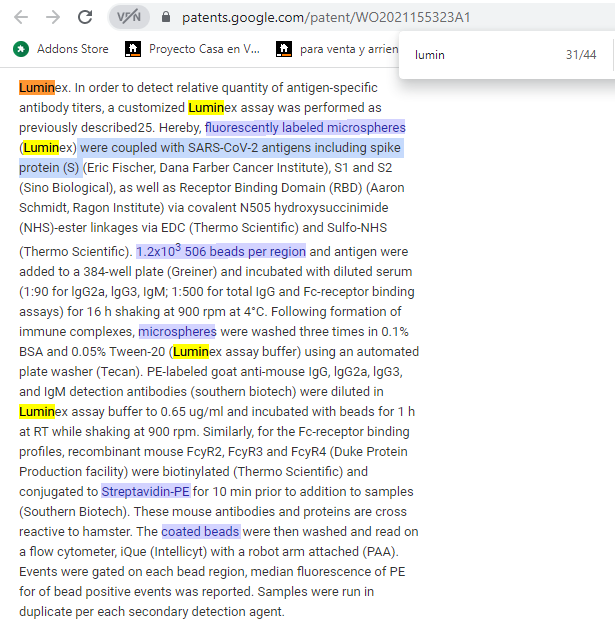Viewport: 615px width, 630px height.
Task: Click the 31/44 match counter
Action: [580, 55]
